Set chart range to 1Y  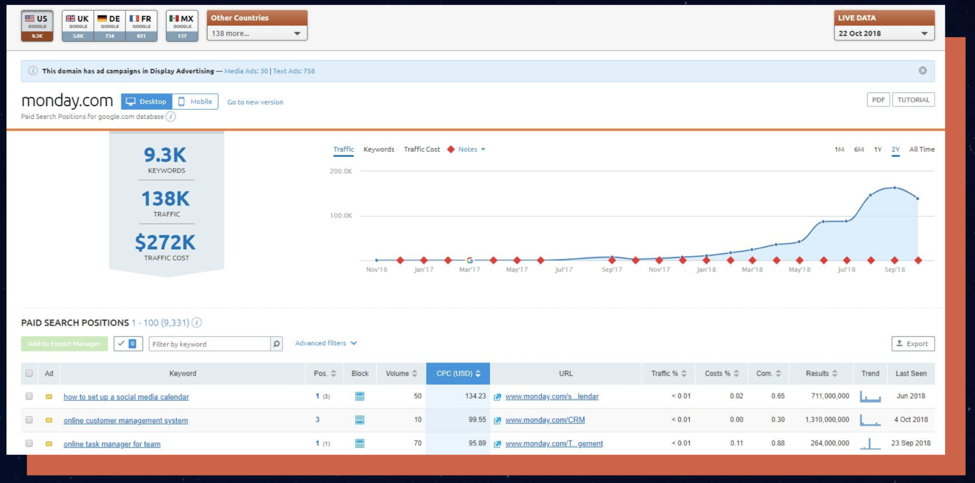point(878,149)
